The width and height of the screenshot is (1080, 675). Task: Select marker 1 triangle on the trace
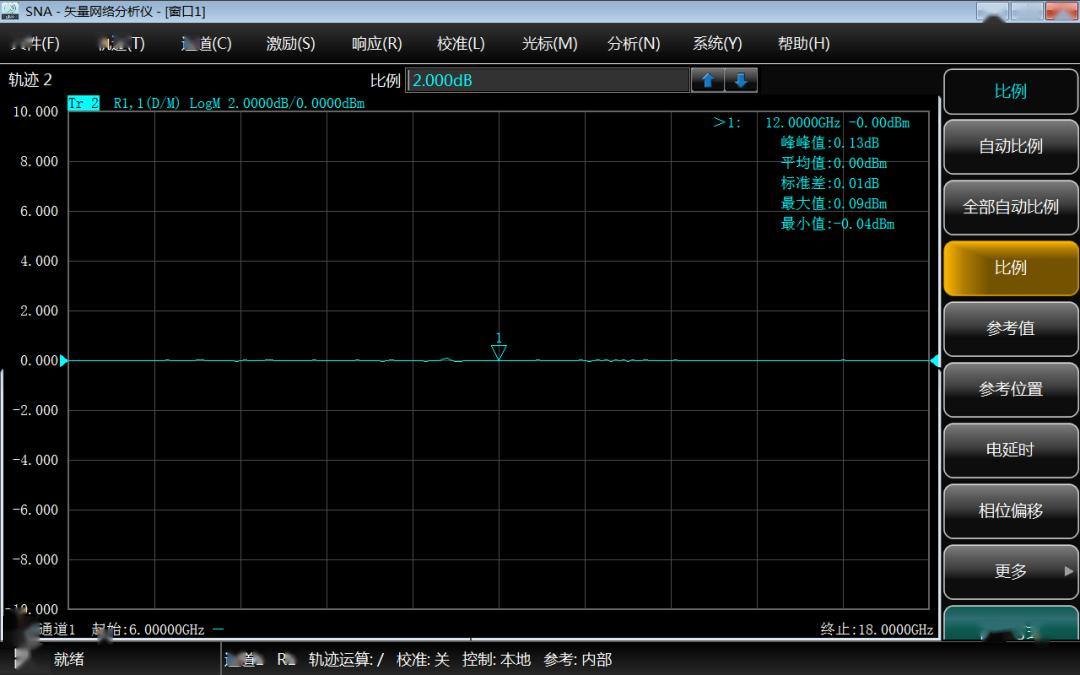499,352
